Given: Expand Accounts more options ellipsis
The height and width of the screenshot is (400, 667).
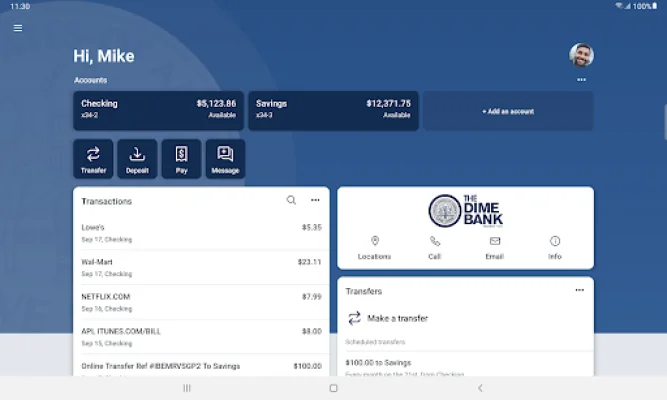Looking at the screenshot, I should [x=581, y=80].
